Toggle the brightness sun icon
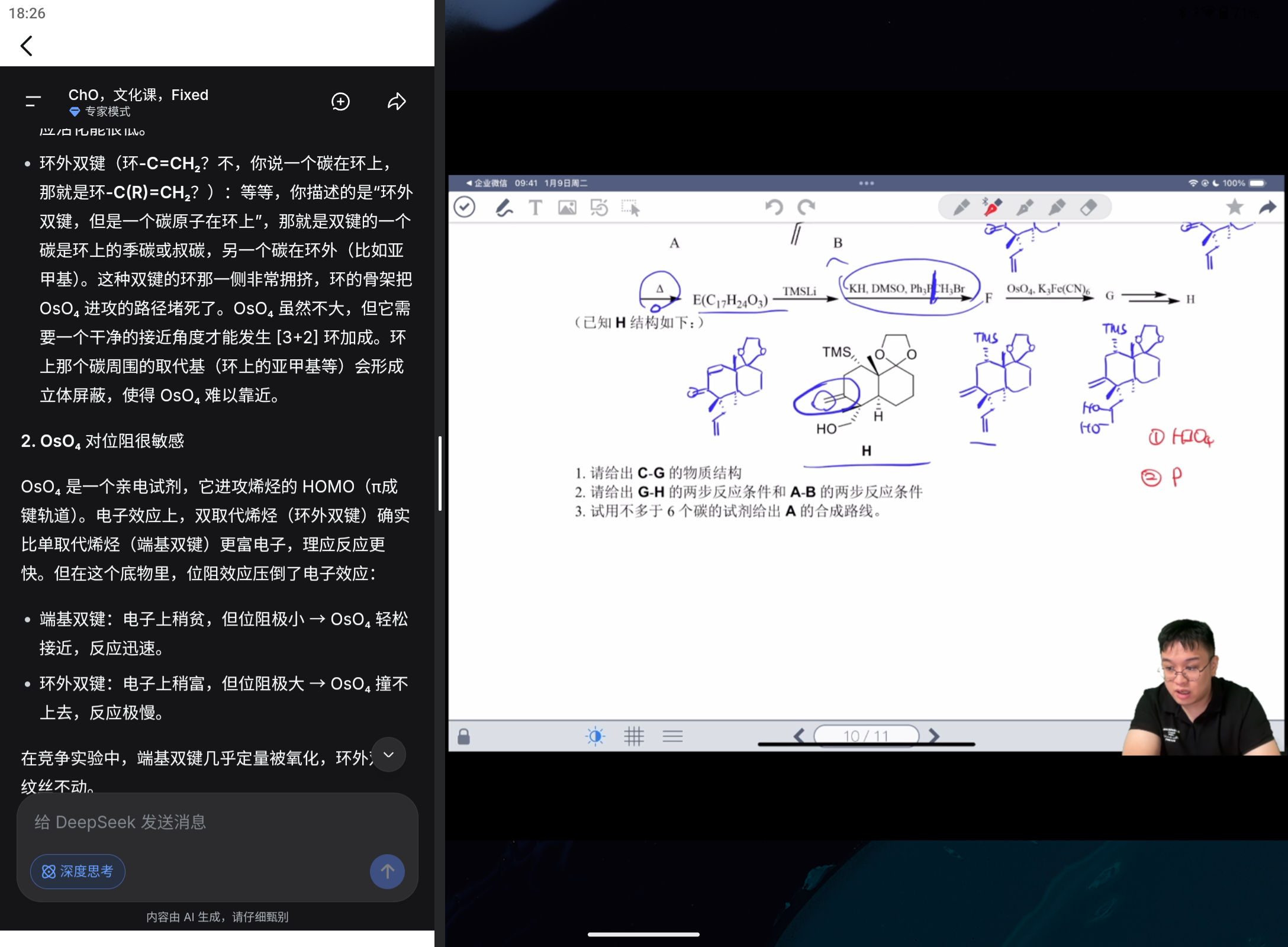The height and width of the screenshot is (947, 1288). pyautogui.click(x=595, y=736)
